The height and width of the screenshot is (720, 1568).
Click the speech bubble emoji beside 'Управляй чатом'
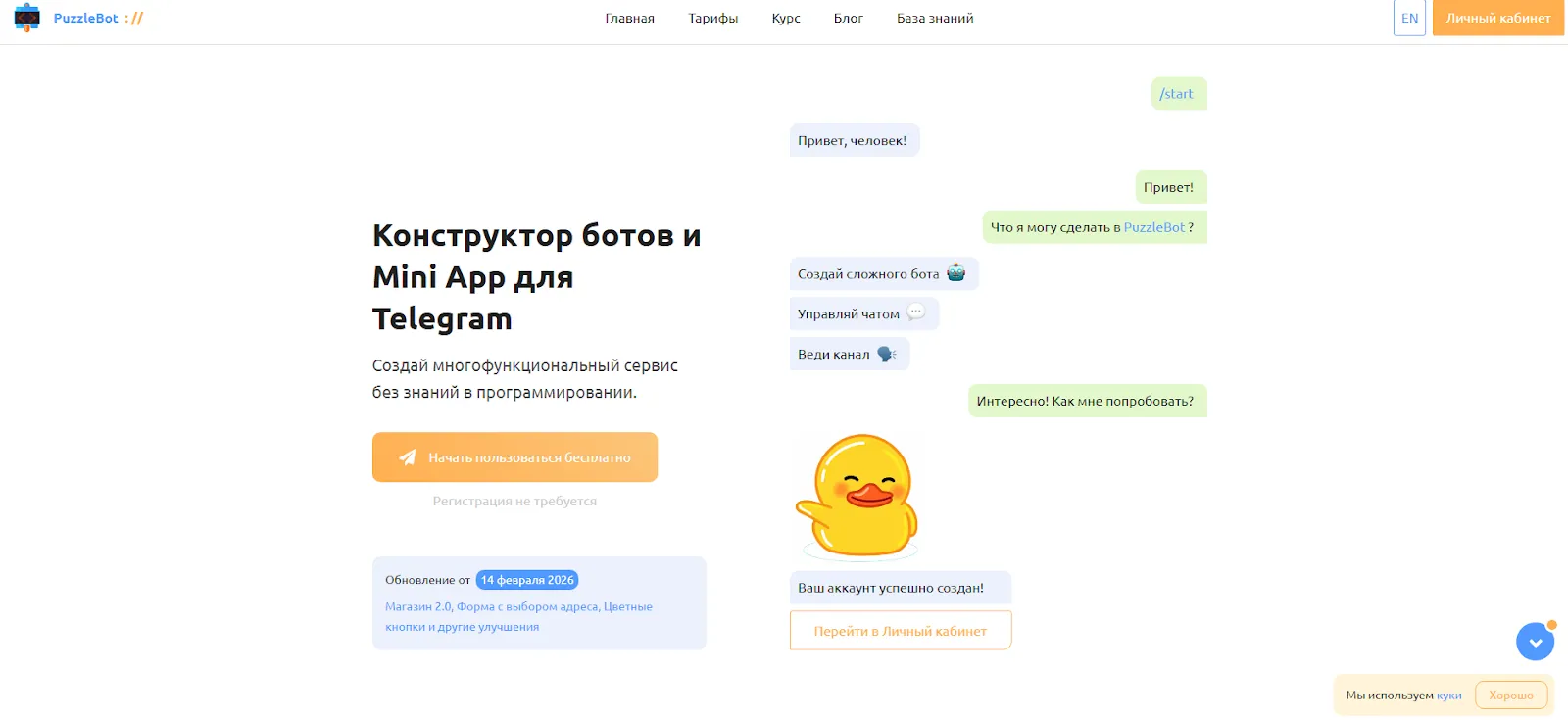[x=915, y=313]
